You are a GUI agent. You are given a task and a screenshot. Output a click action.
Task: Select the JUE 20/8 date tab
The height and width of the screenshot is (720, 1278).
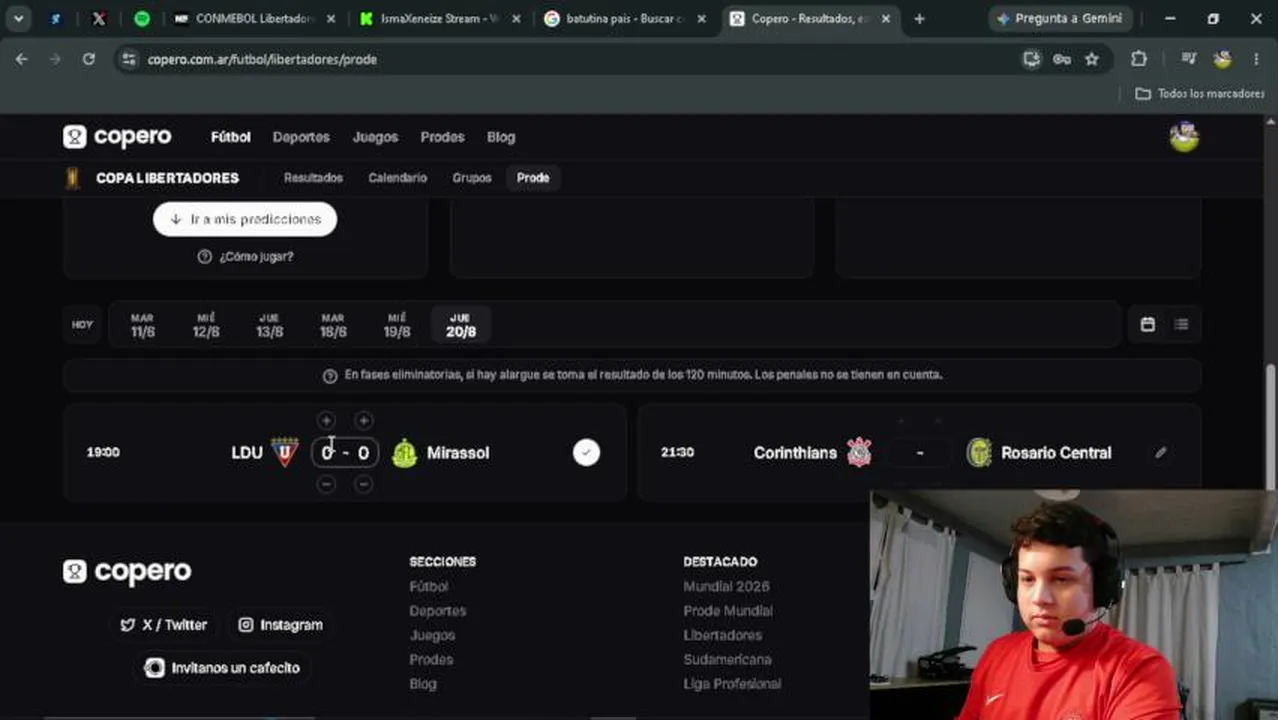460,325
